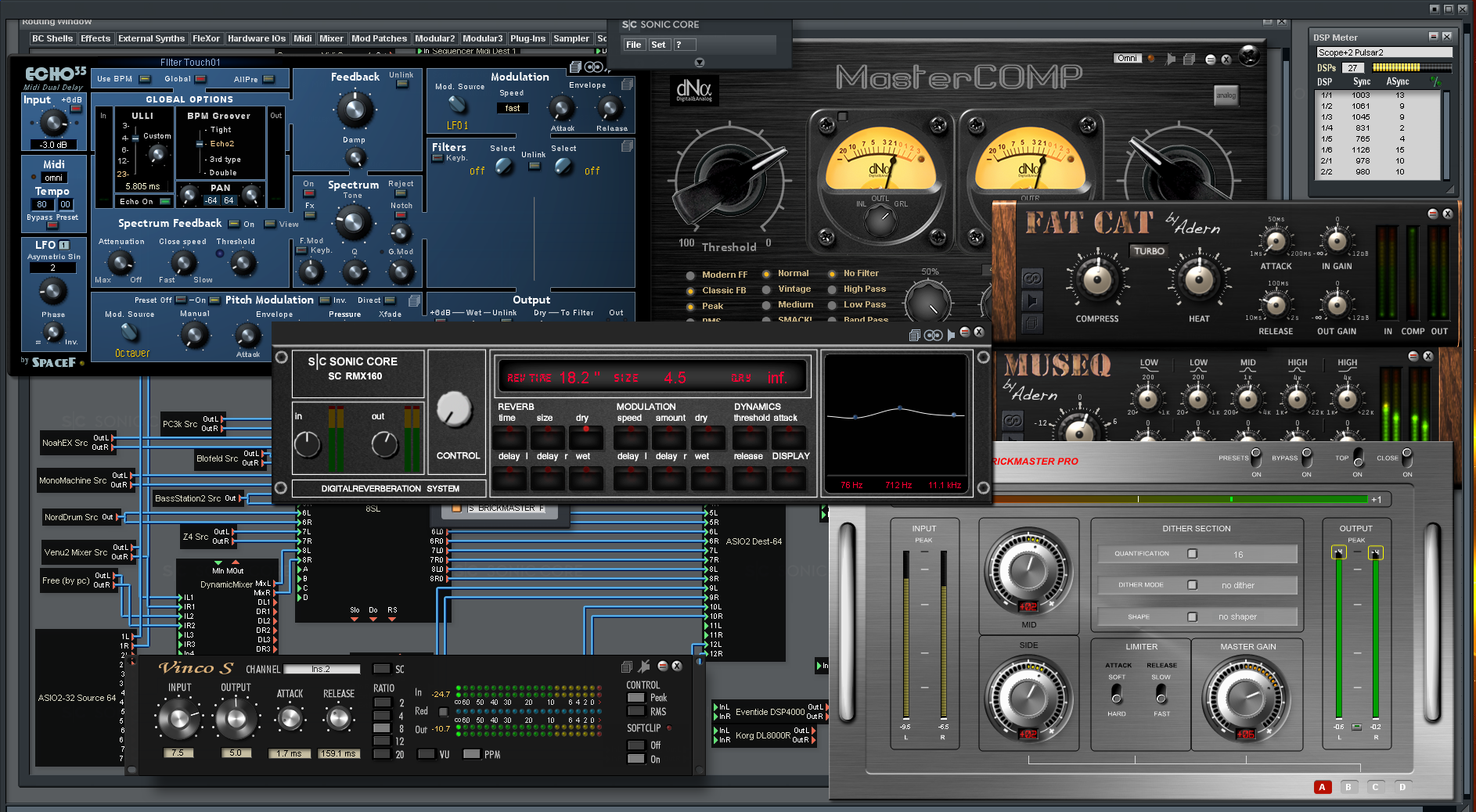
Task: Select Modern FF mode in MasterCOMP
Action: point(690,275)
